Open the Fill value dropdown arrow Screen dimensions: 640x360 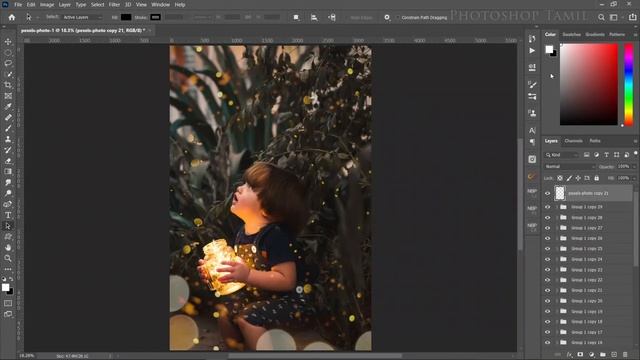point(634,178)
